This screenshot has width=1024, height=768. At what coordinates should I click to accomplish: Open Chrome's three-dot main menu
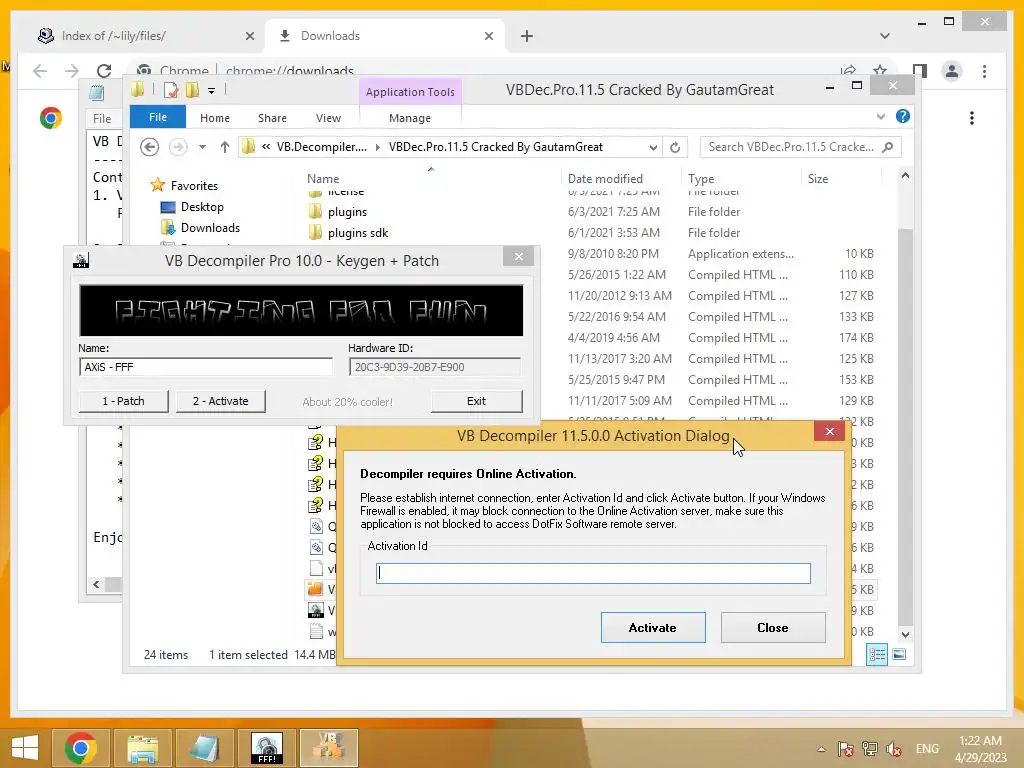pyautogui.click(x=984, y=71)
